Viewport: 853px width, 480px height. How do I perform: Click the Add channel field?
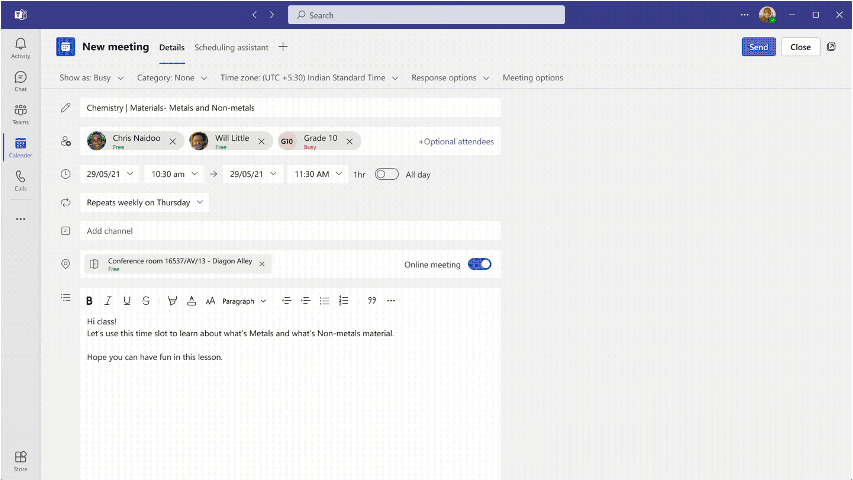(x=290, y=231)
